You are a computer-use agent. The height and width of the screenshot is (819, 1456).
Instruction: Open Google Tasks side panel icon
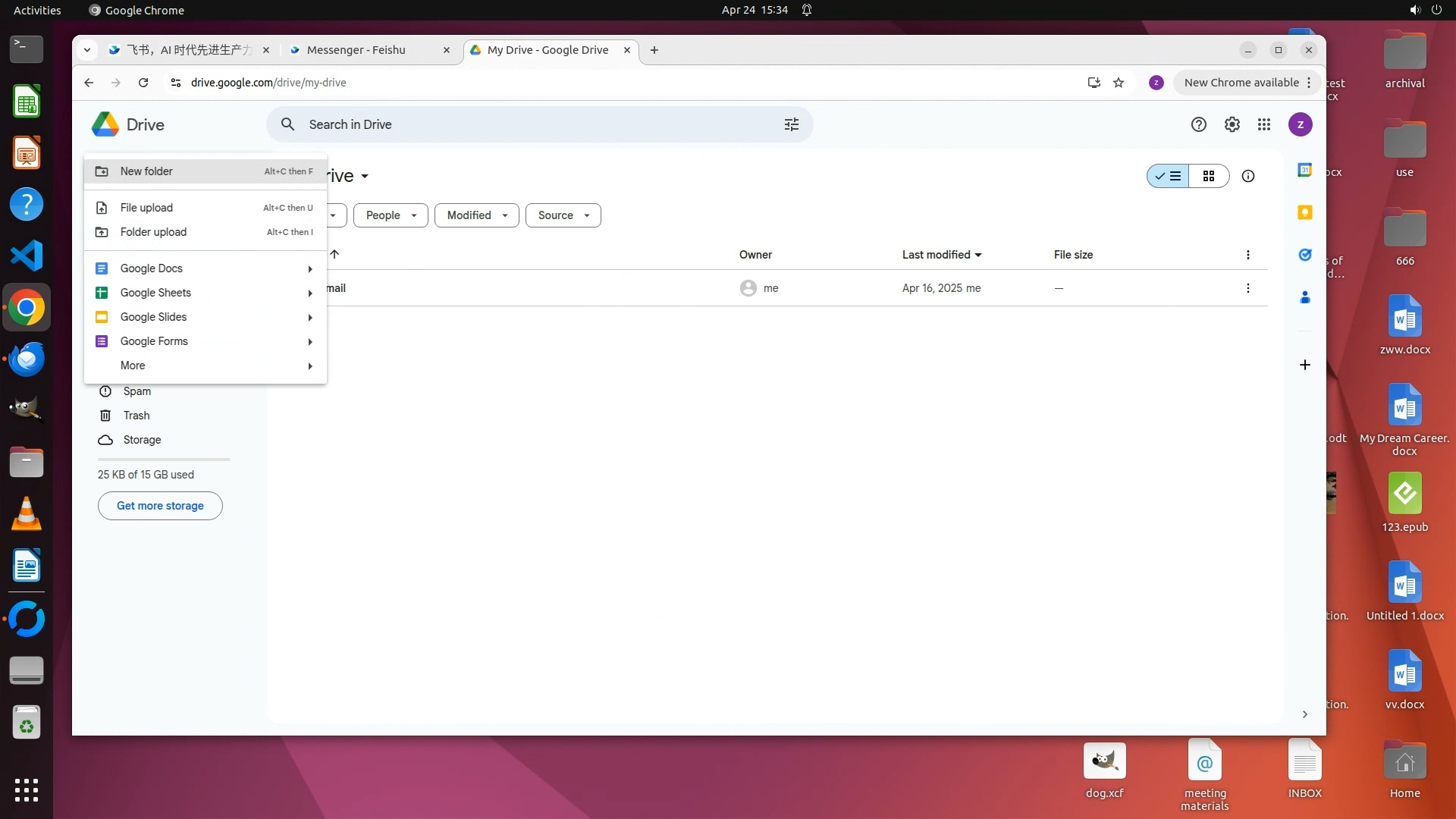[x=1304, y=255]
